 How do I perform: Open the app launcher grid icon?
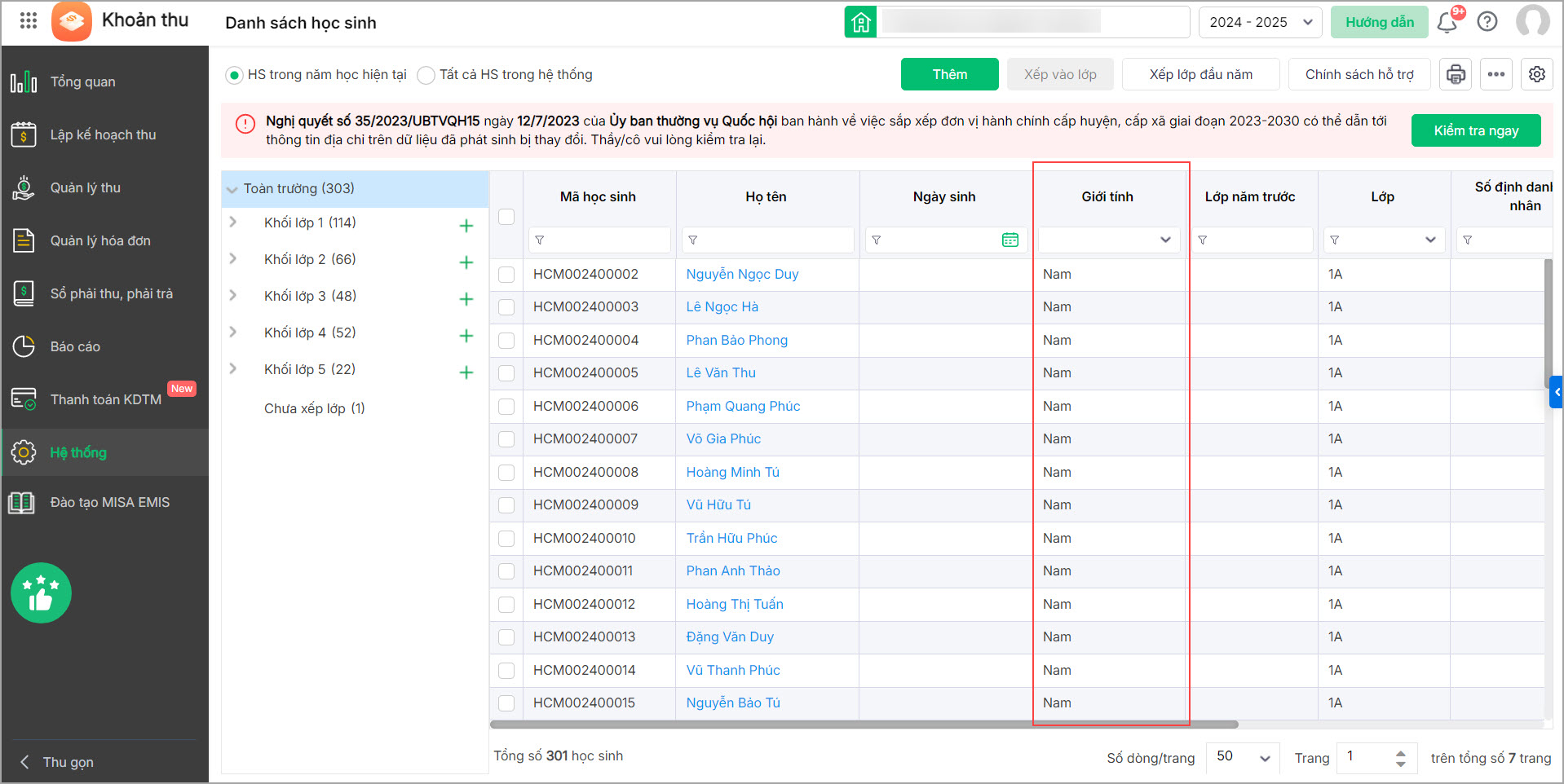pyautogui.click(x=29, y=20)
